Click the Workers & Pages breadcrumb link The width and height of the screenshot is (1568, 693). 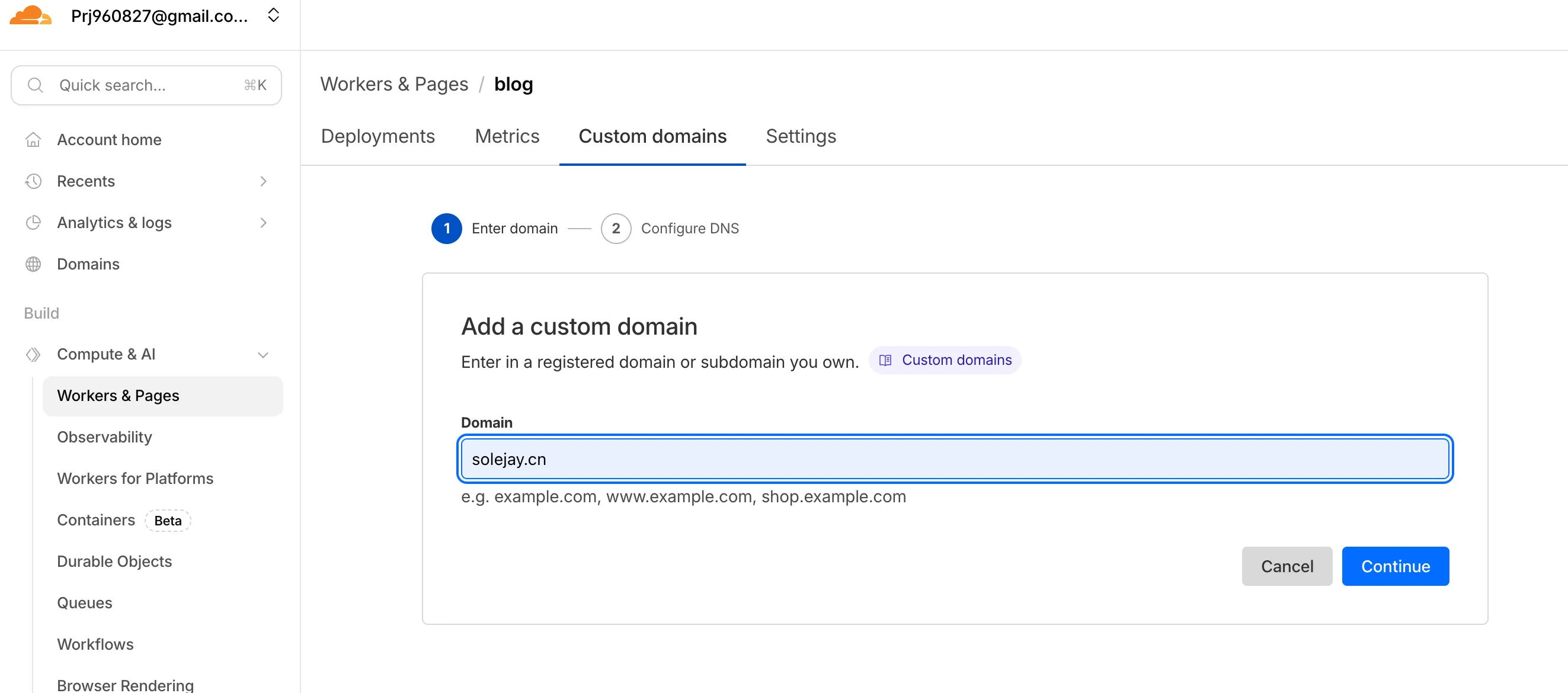pyautogui.click(x=394, y=84)
